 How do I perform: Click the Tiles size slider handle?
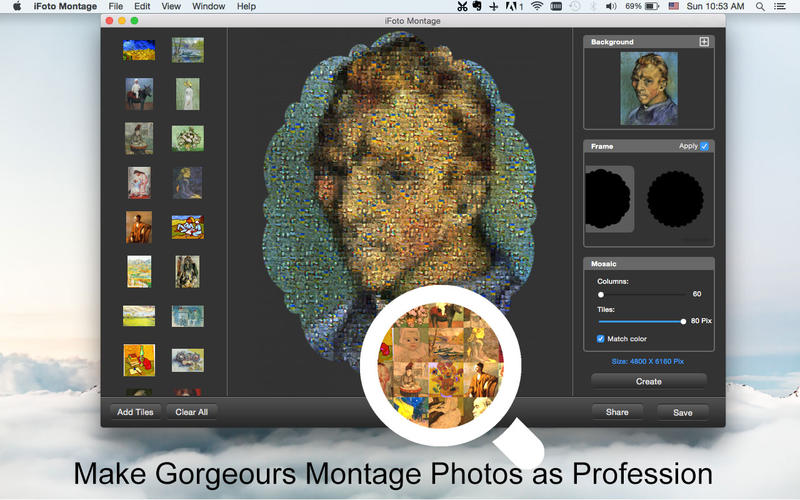[x=683, y=321]
